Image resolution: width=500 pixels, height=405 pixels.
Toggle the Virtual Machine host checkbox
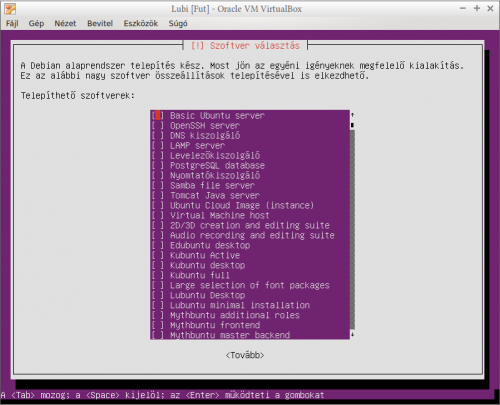point(158,216)
